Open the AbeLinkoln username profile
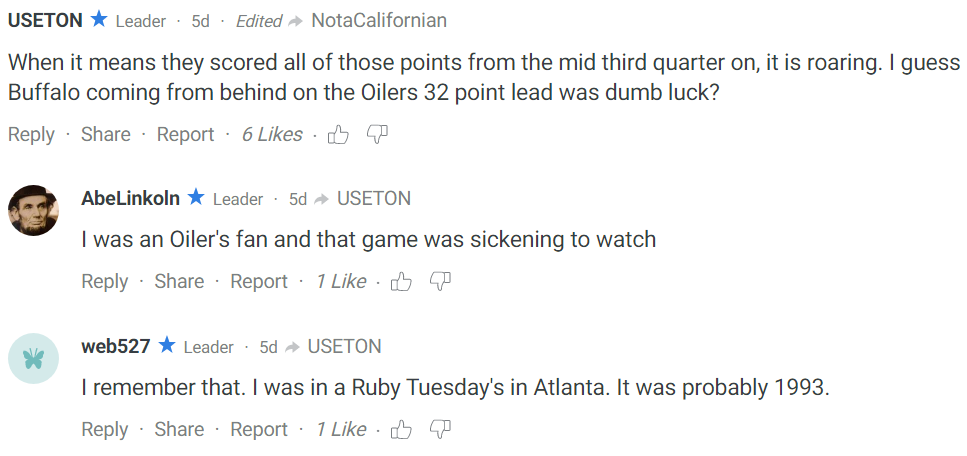This screenshot has height=456, width=967. pos(131,198)
